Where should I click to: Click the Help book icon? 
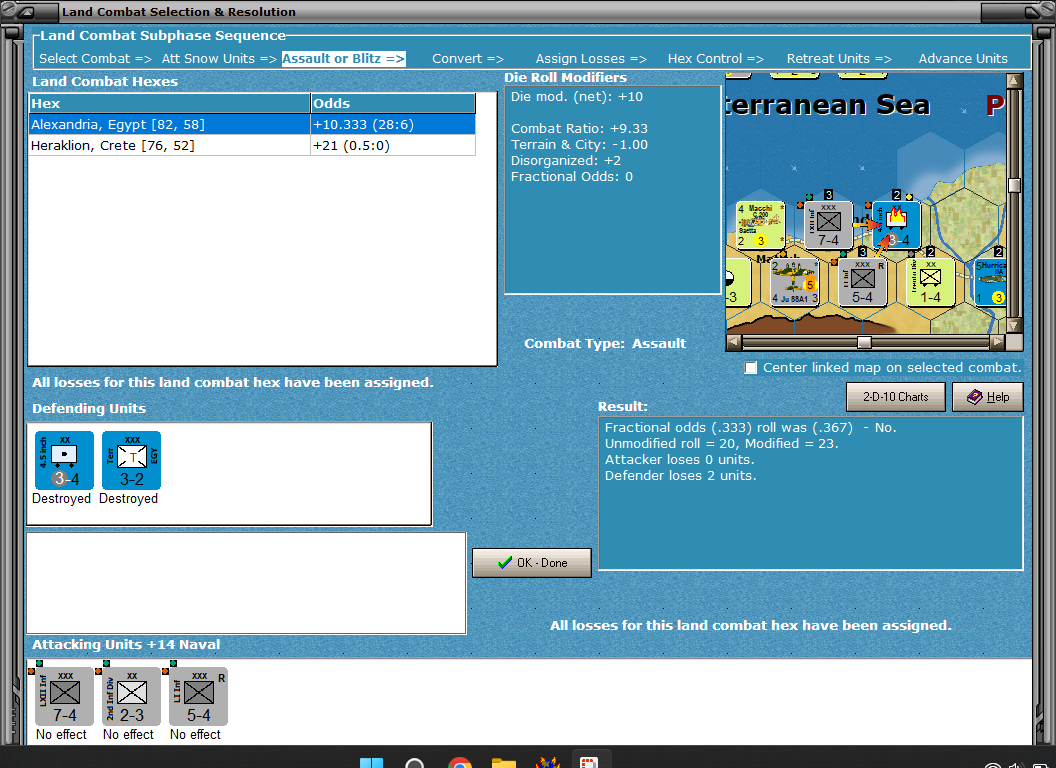[975, 397]
